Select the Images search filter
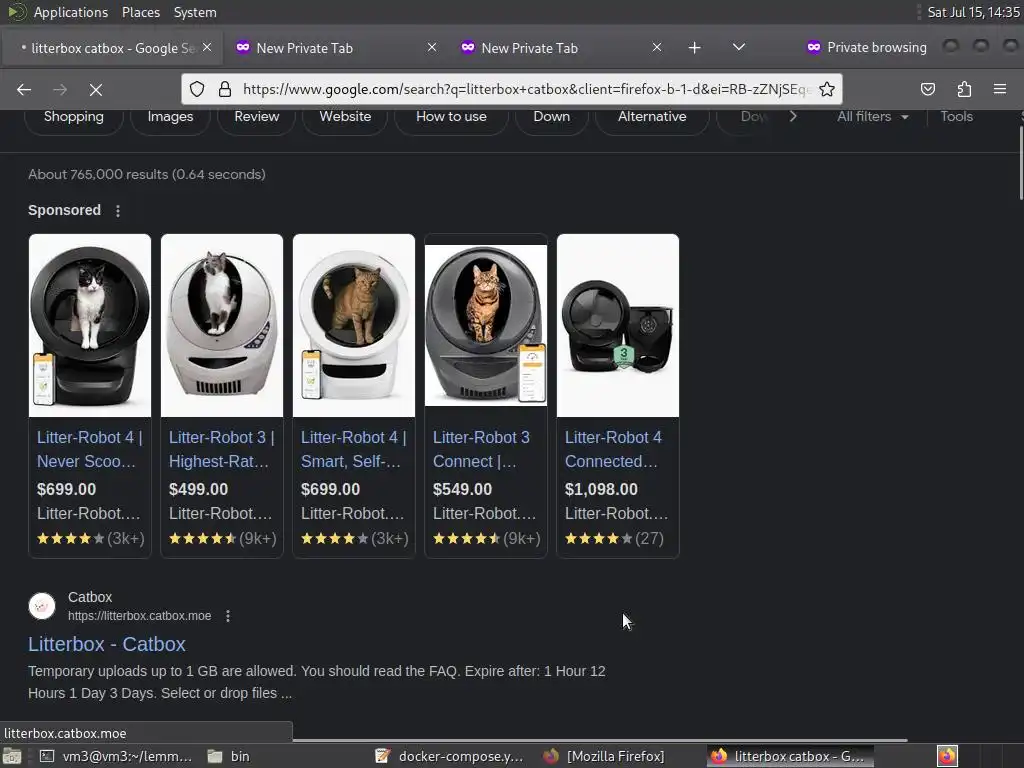The height and width of the screenshot is (768, 1024). pyautogui.click(x=170, y=117)
